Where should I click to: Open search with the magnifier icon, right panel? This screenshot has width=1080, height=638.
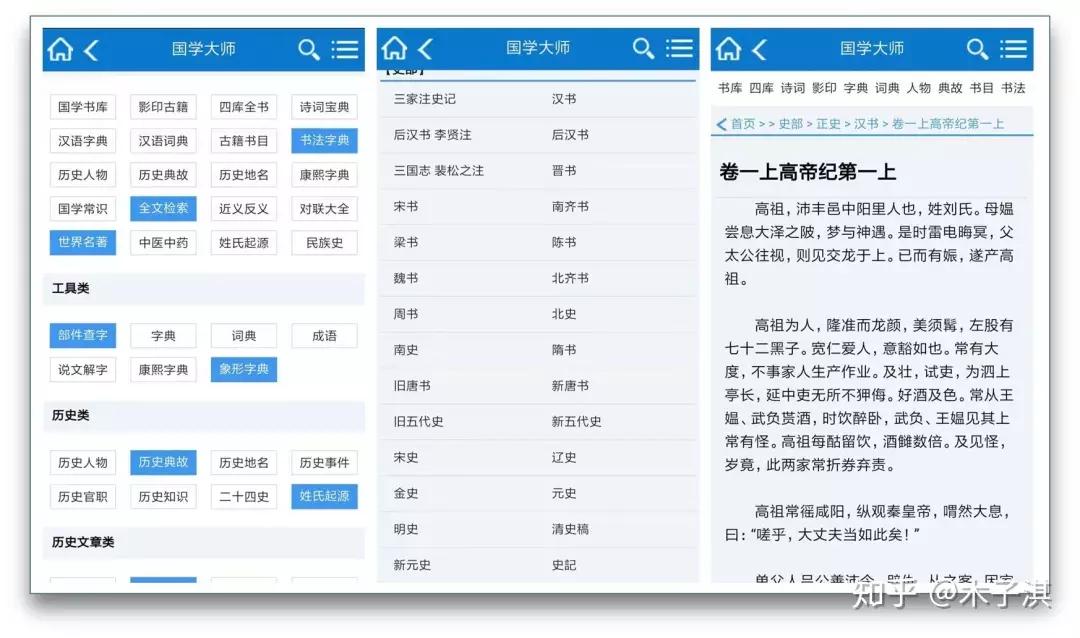point(977,48)
